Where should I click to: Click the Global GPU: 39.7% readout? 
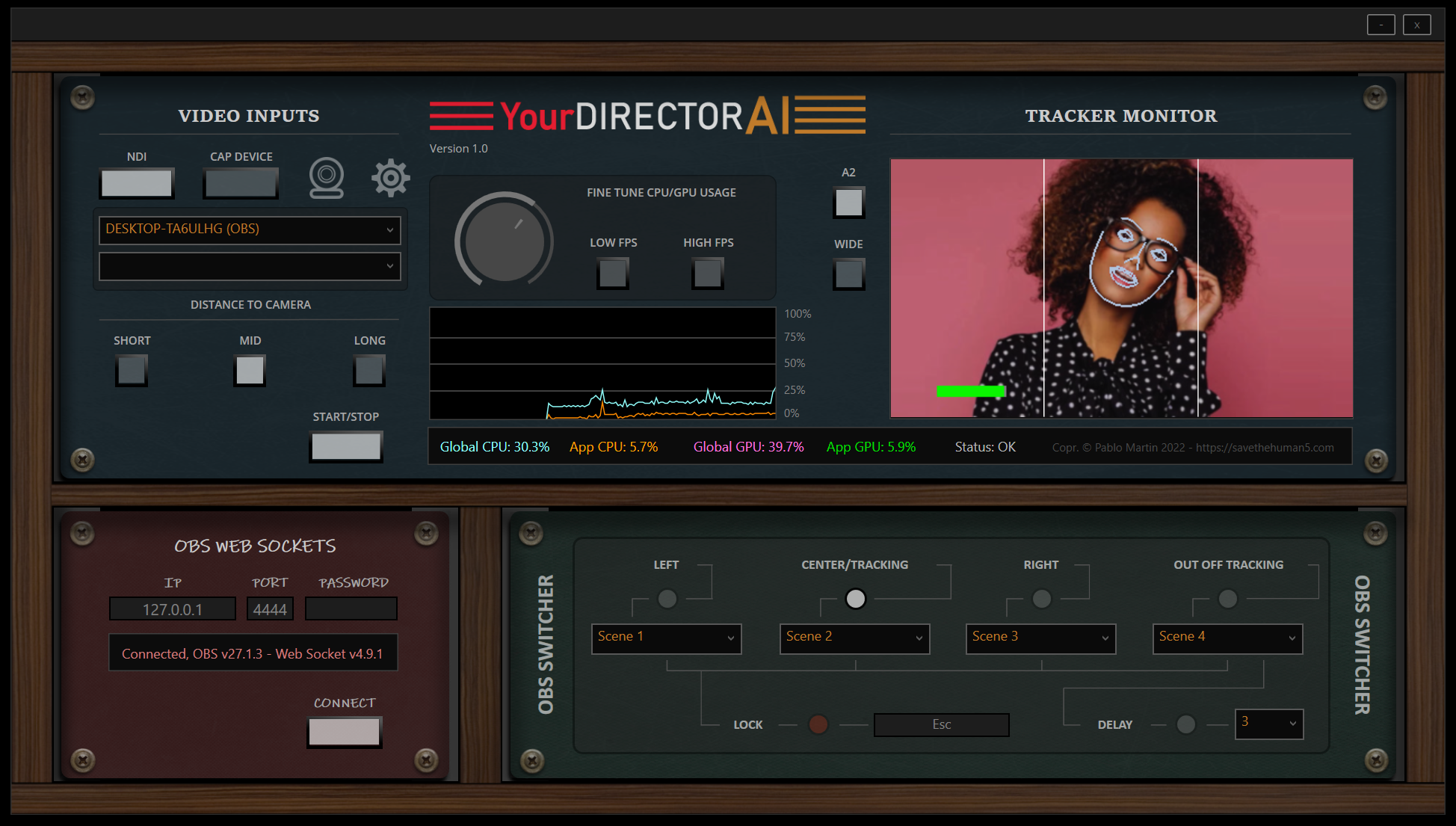pos(749,447)
